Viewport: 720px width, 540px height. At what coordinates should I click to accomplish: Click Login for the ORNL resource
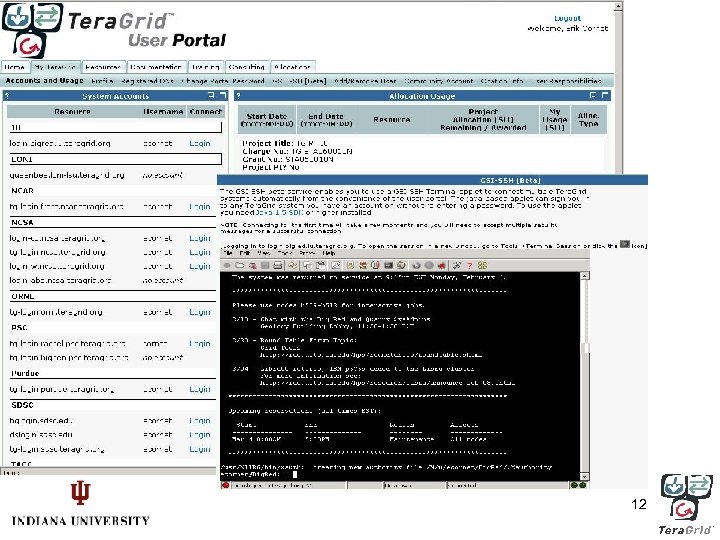point(200,312)
